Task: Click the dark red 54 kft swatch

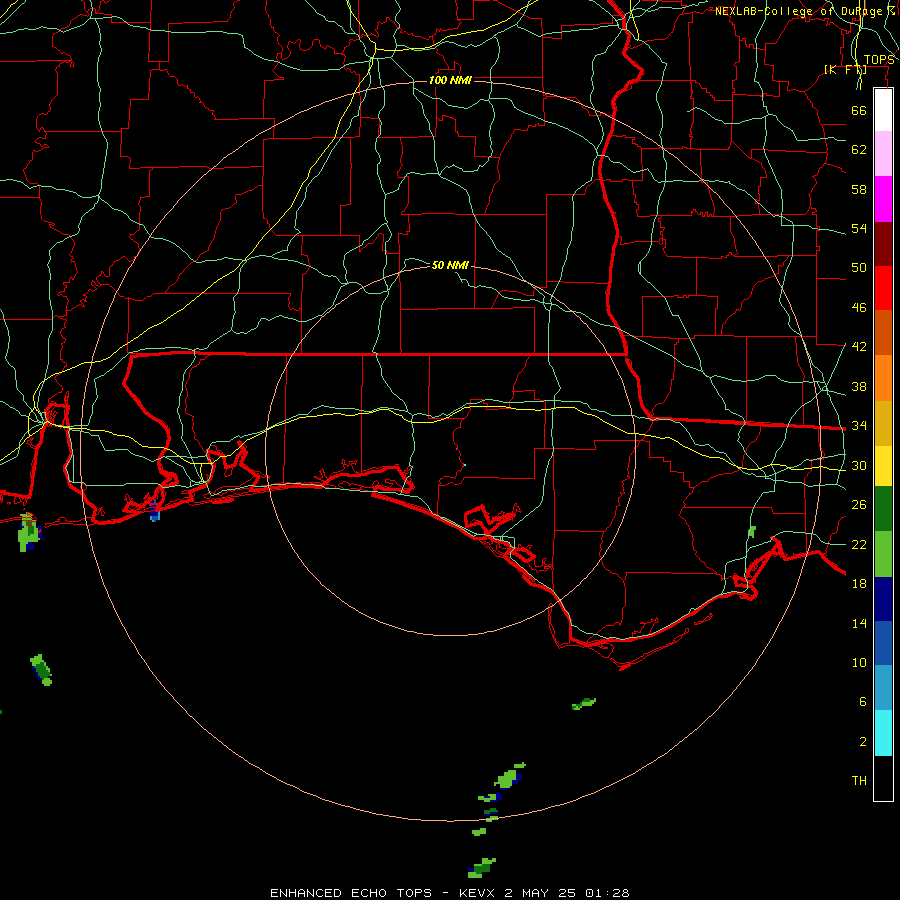Action: click(x=883, y=244)
